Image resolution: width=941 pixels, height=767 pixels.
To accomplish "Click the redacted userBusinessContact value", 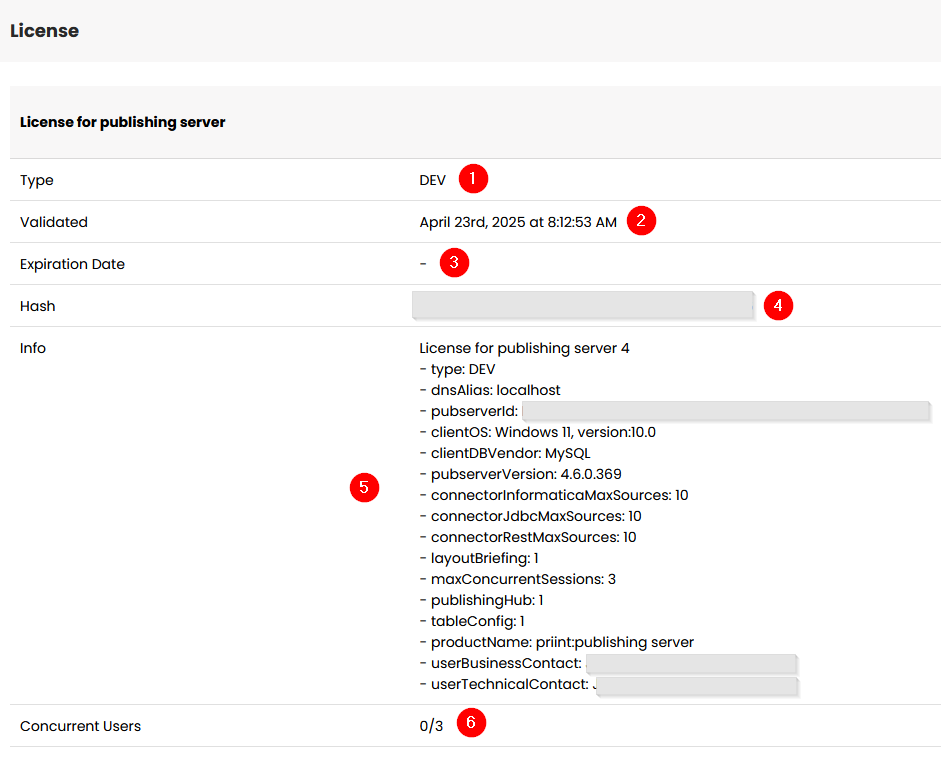I will click(x=691, y=664).
